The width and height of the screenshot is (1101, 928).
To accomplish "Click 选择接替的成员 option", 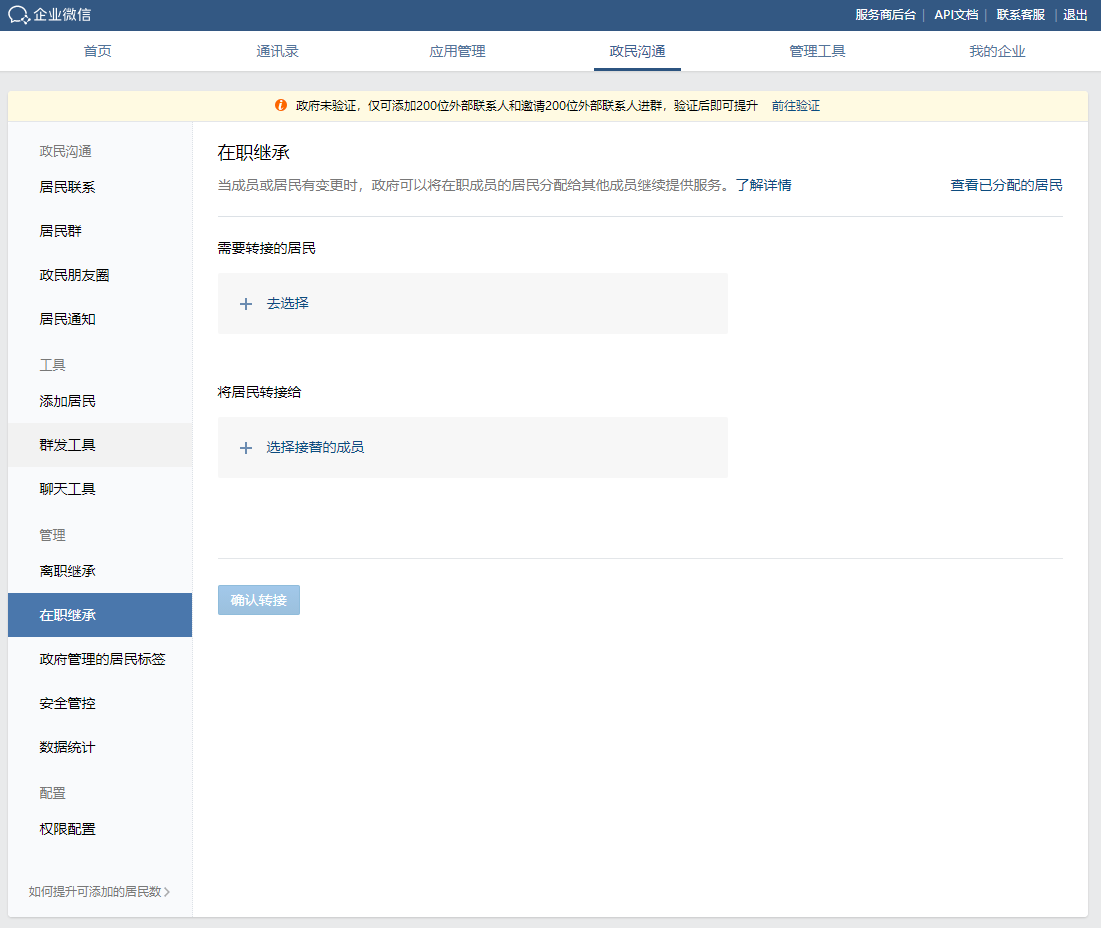I will point(315,447).
